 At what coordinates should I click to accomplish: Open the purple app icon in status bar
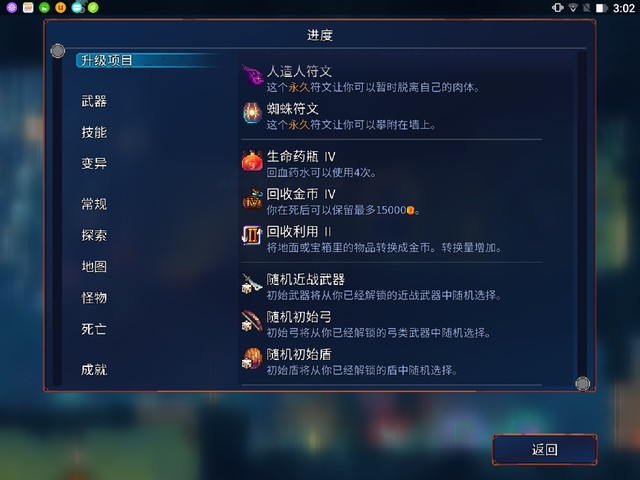click(12, 7)
